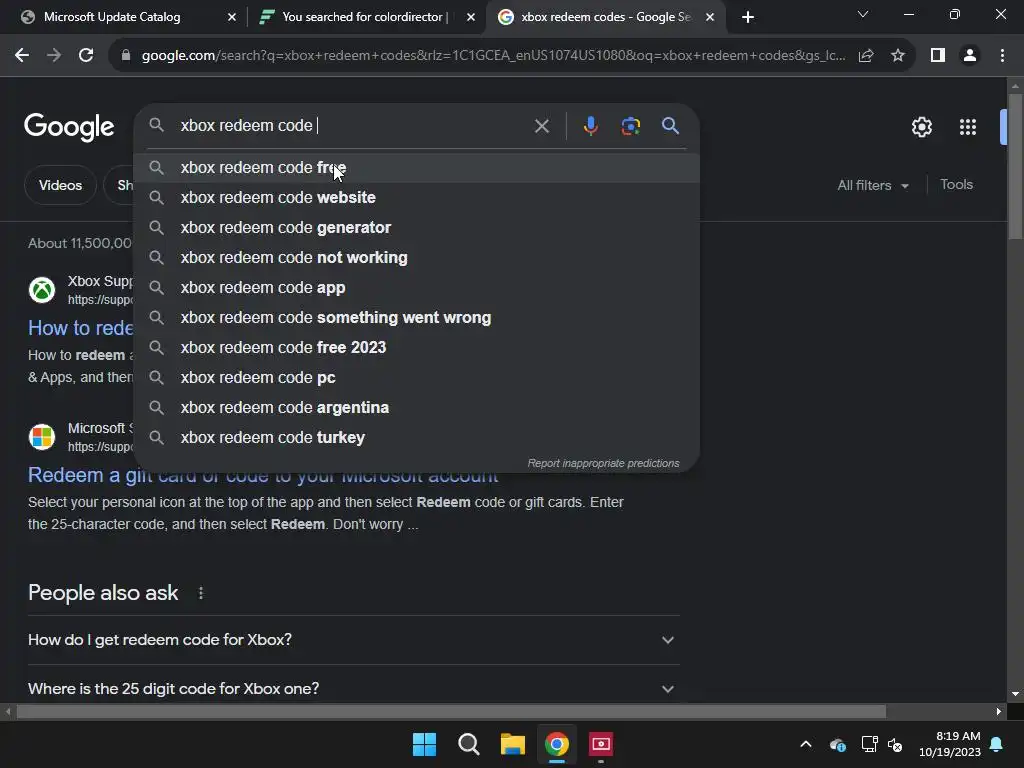The image size is (1024, 768).
Task: Pick suggestion xbox redeem code argentina
Action: pos(416,408)
